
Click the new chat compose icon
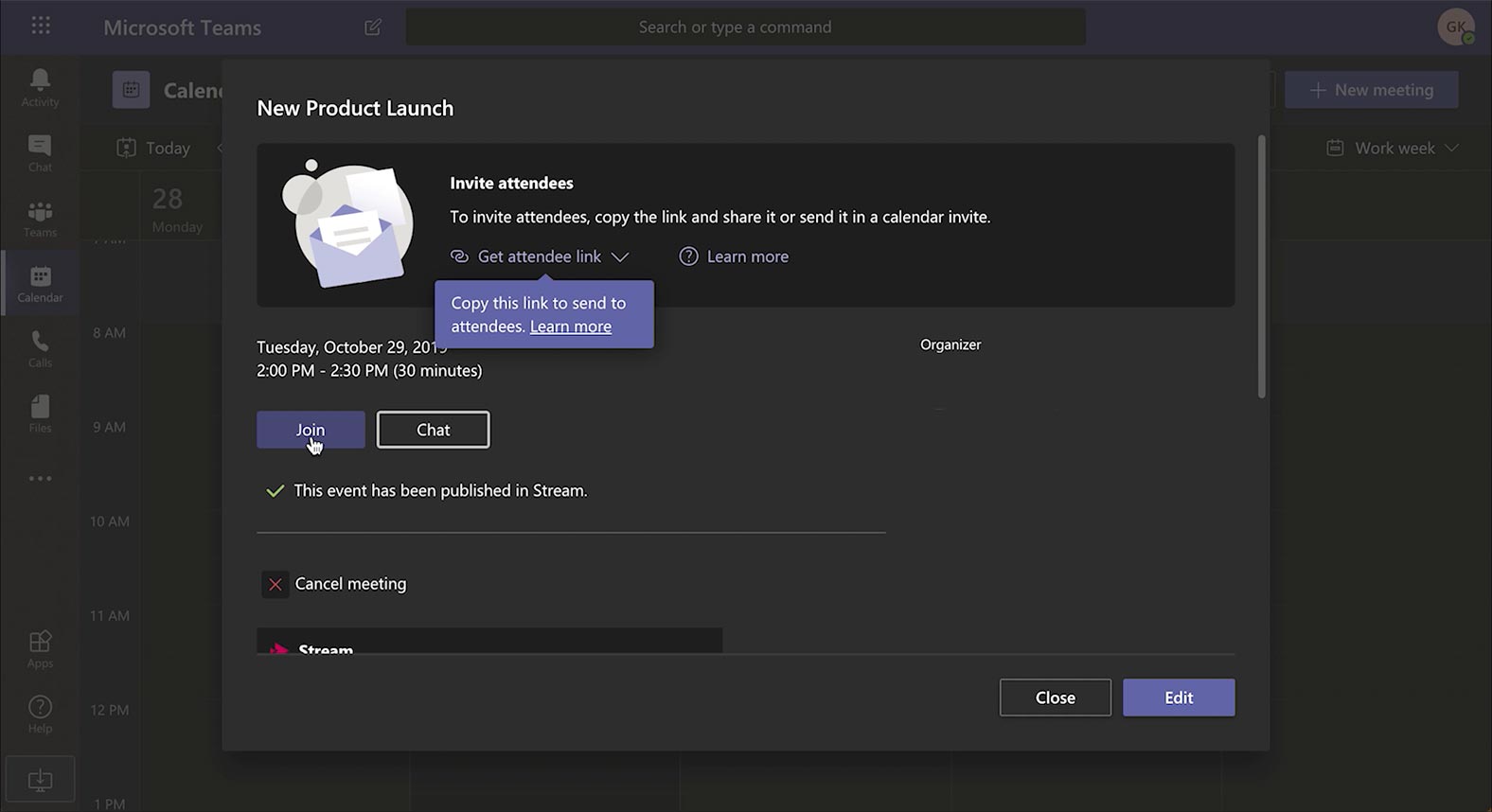(x=373, y=26)
